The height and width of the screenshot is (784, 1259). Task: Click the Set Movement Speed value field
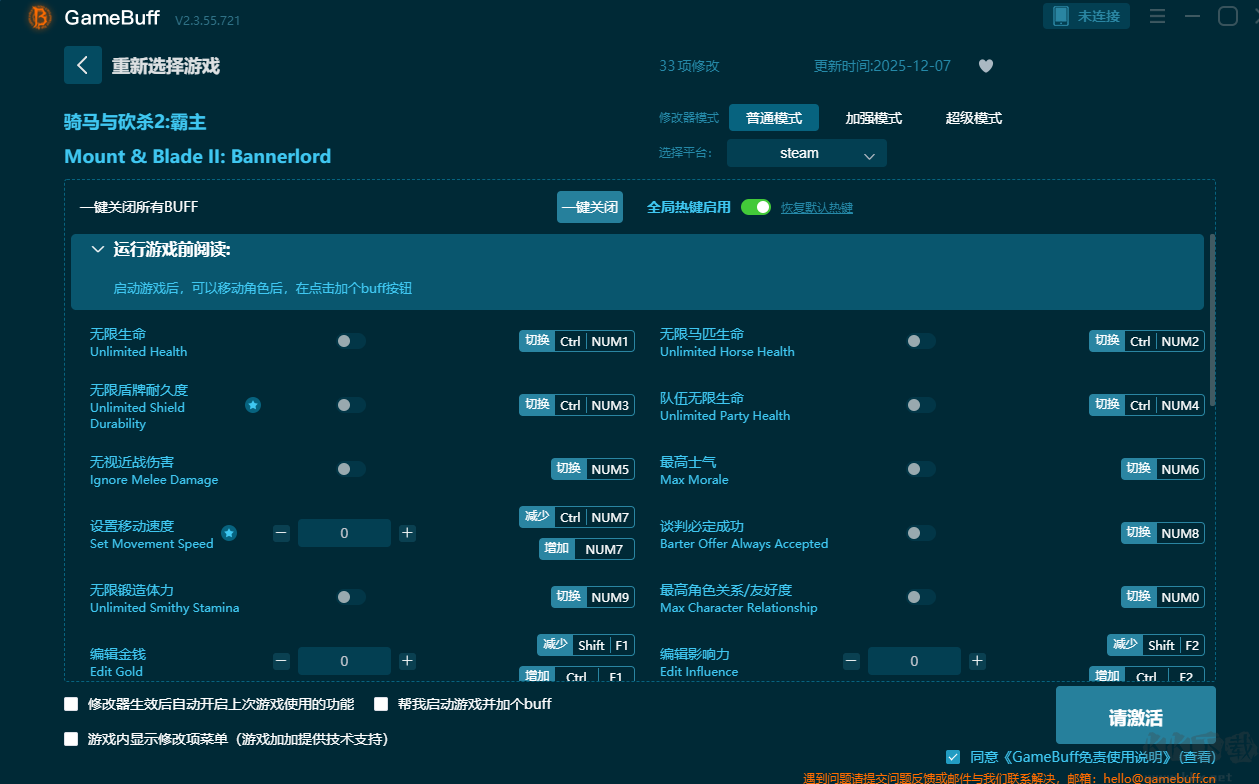344,533
